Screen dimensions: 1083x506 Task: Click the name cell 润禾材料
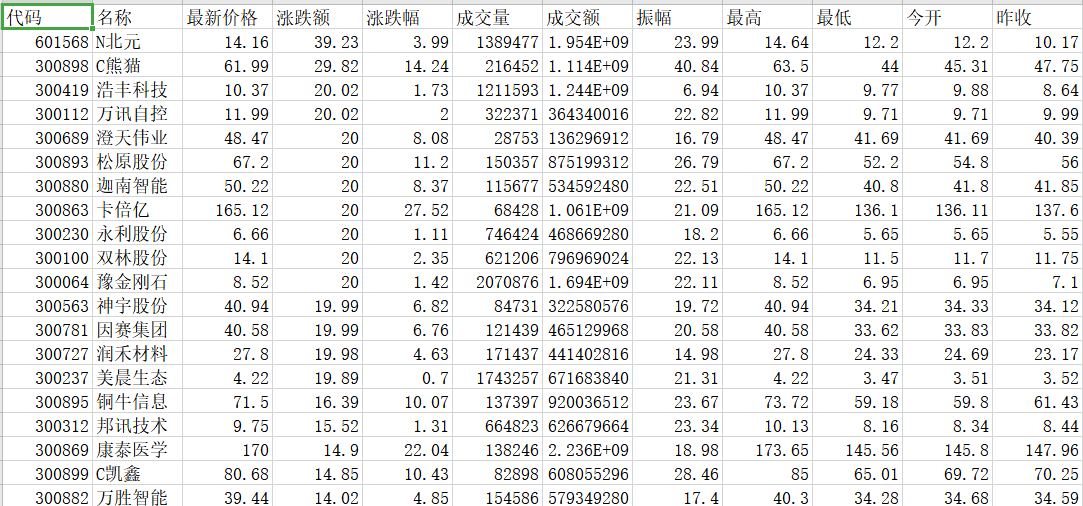click(x=138, y=354)
